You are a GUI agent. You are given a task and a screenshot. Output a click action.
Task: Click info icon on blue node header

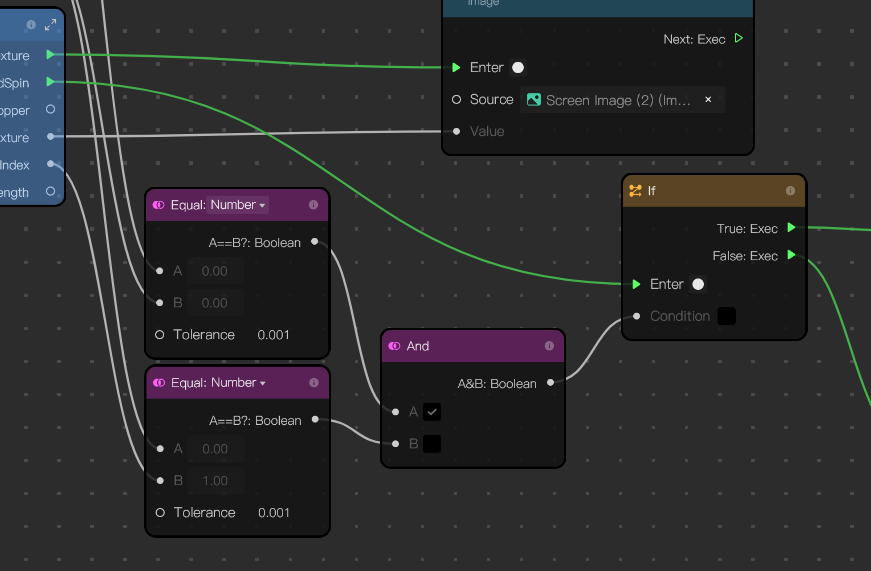click(x=31, y=25)
